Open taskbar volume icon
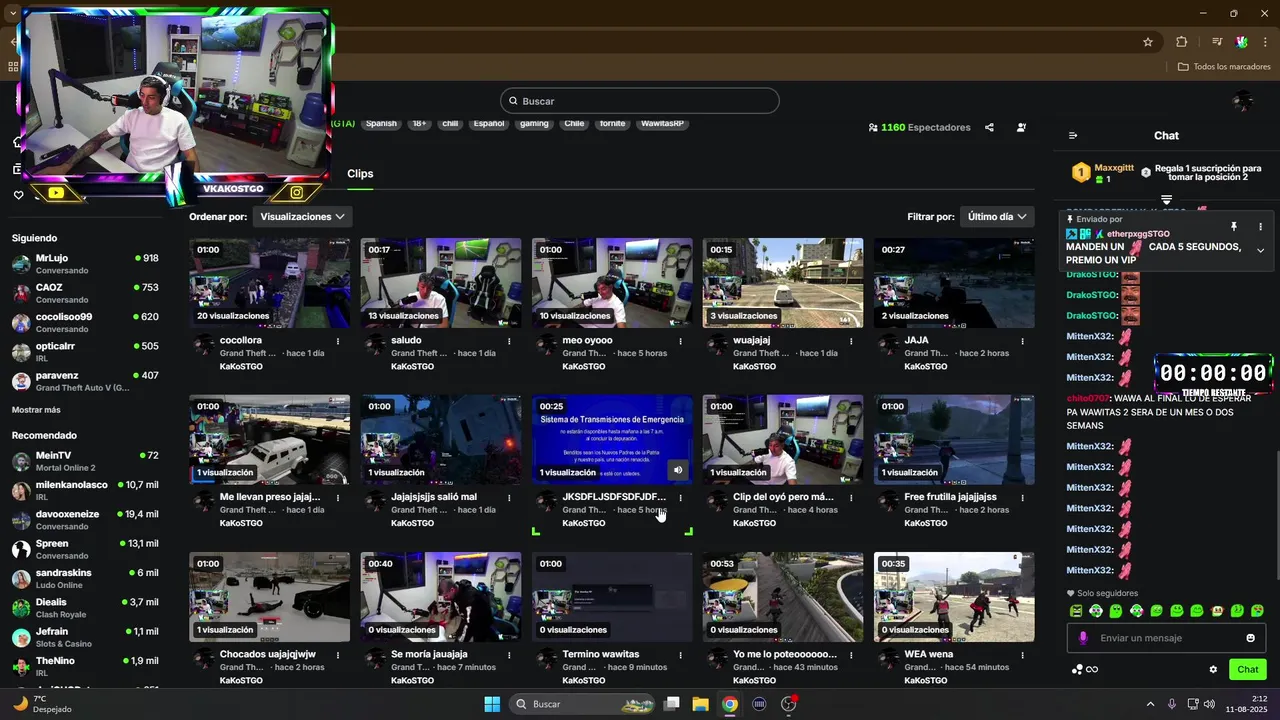Image resolution: width=1280 pixels, height=720 pixels. click(x=1209, y=704)
